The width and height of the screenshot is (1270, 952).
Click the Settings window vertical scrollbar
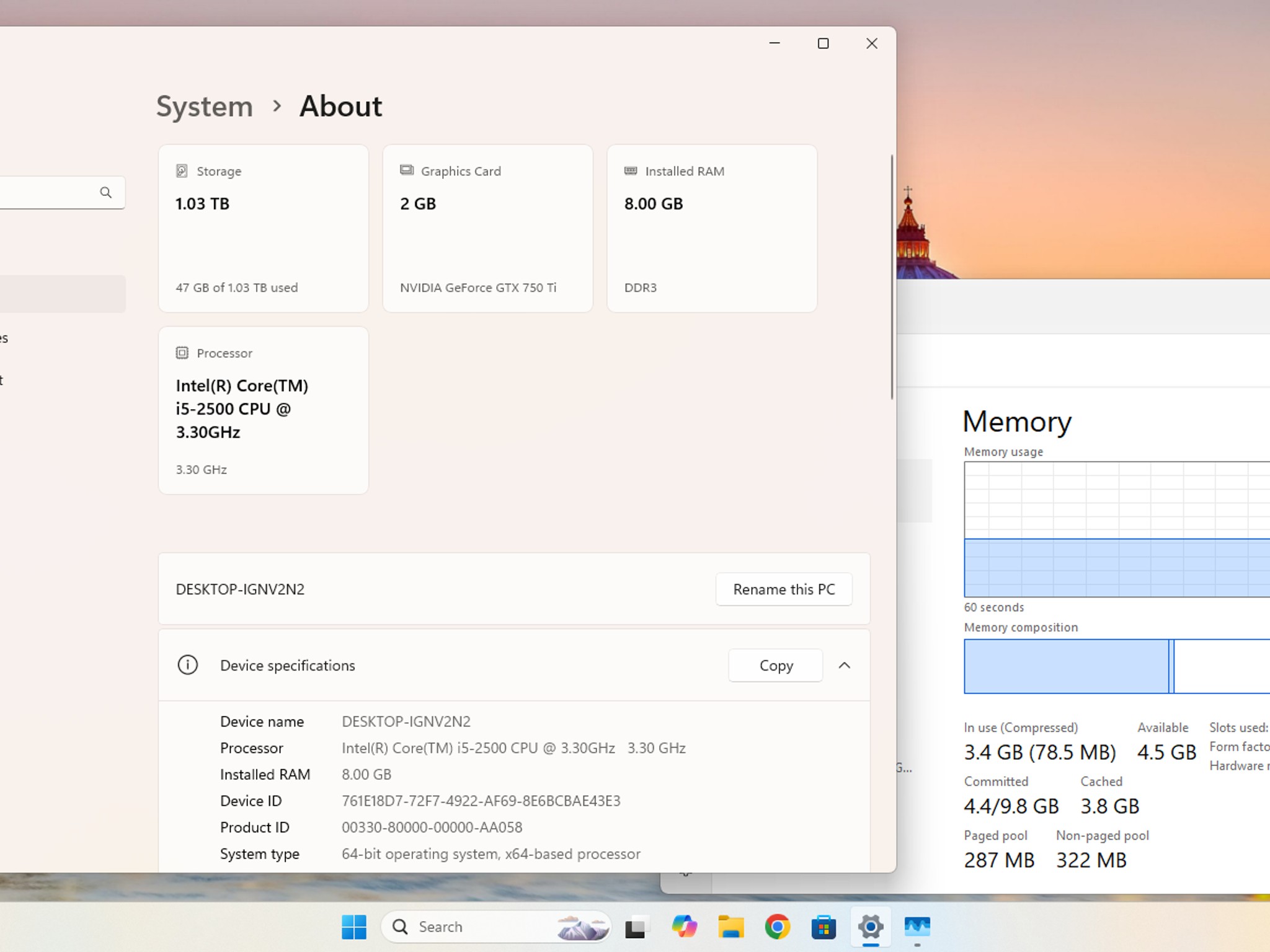892,277
